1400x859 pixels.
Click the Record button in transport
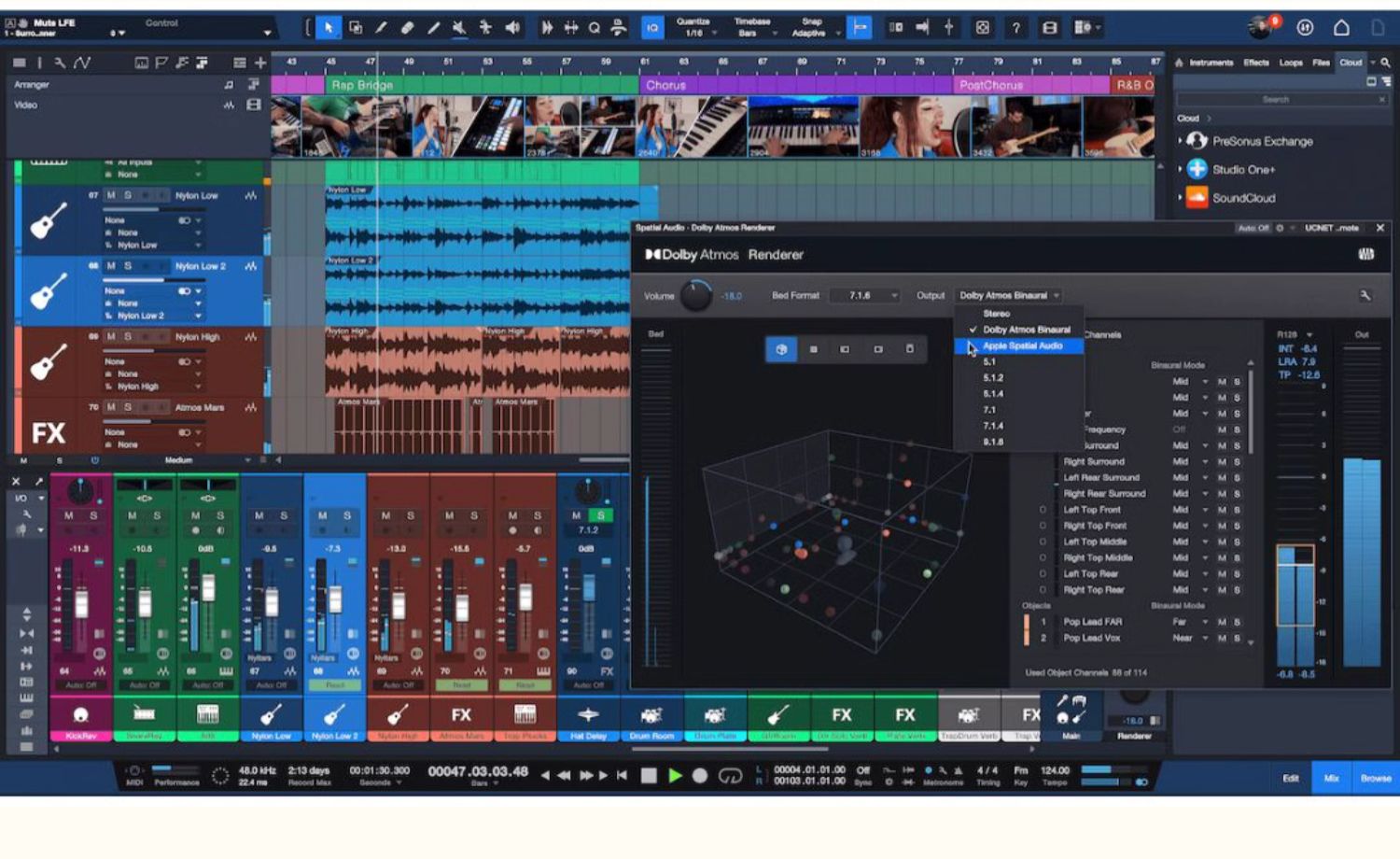700,776
